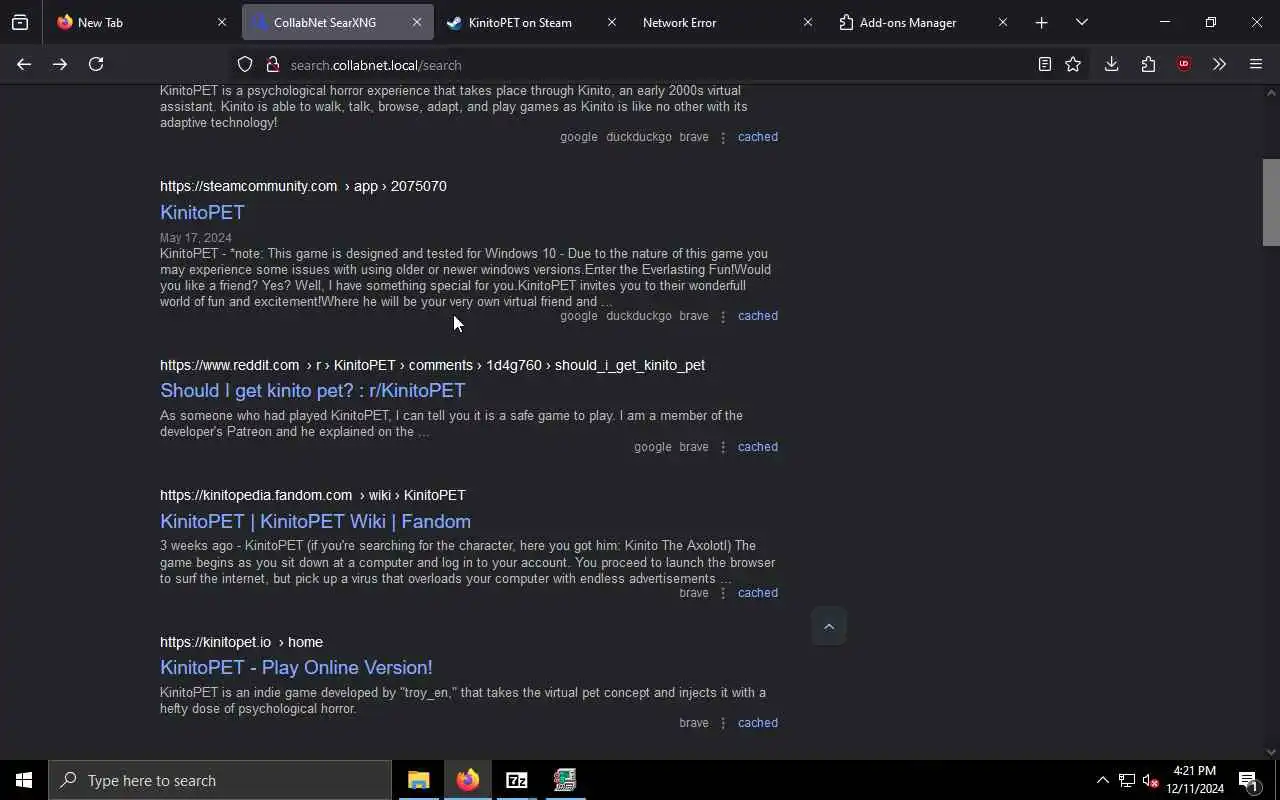The width and height of the screenshot is (1280, 800).
Task: Open uBlock Origin extension icon
Action: pyautogui.click(x=1184, y=64)
